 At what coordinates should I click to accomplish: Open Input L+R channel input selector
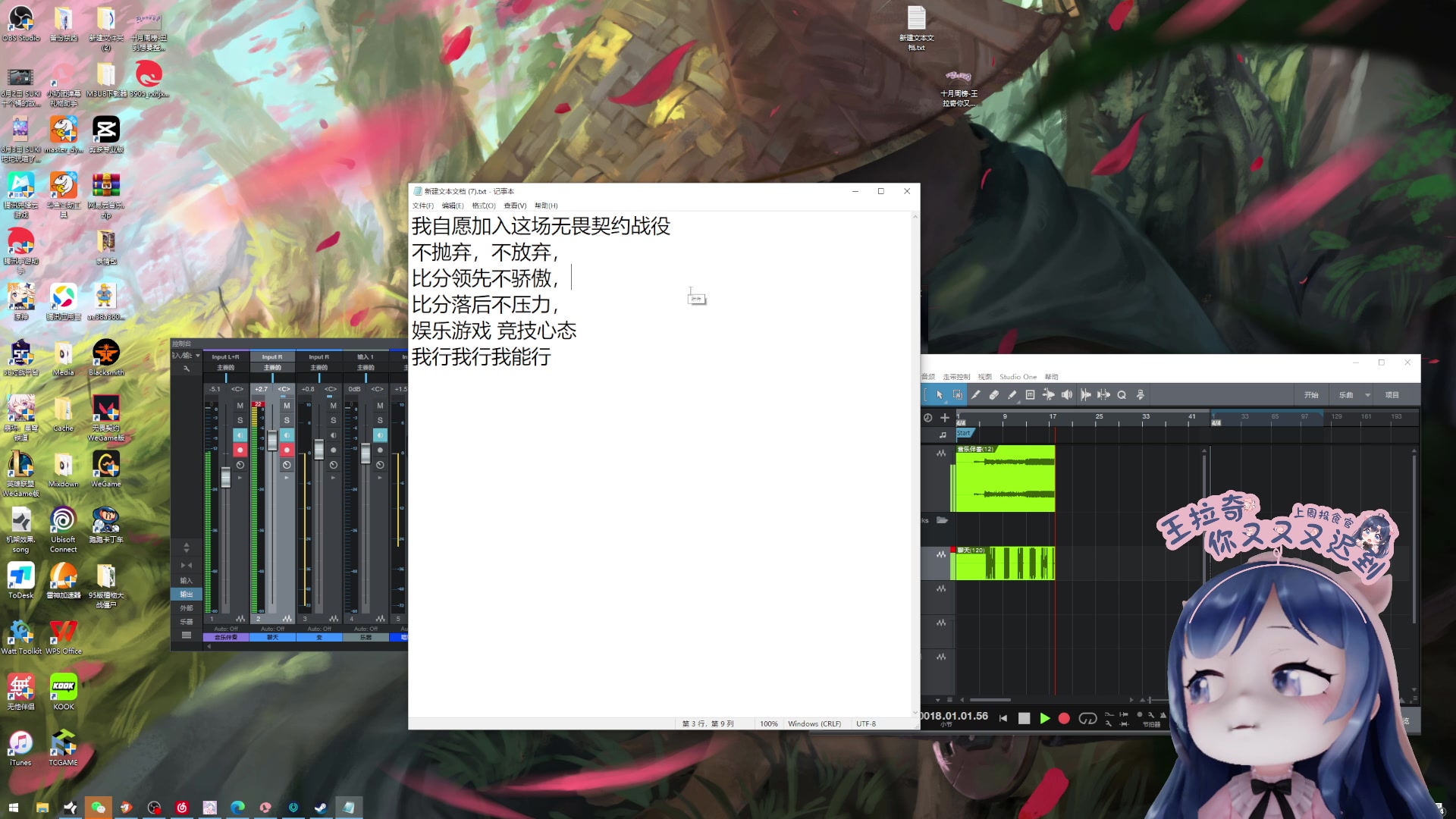coord(225,356)
